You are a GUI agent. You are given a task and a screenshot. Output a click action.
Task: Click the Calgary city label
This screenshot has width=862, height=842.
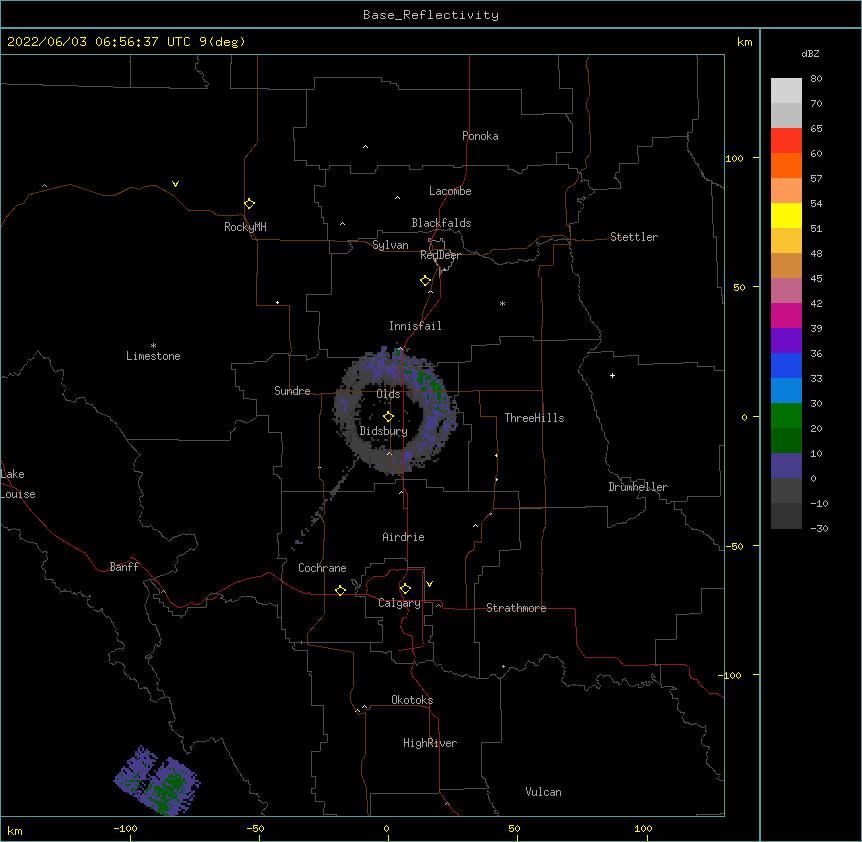(x=399, y=603)
